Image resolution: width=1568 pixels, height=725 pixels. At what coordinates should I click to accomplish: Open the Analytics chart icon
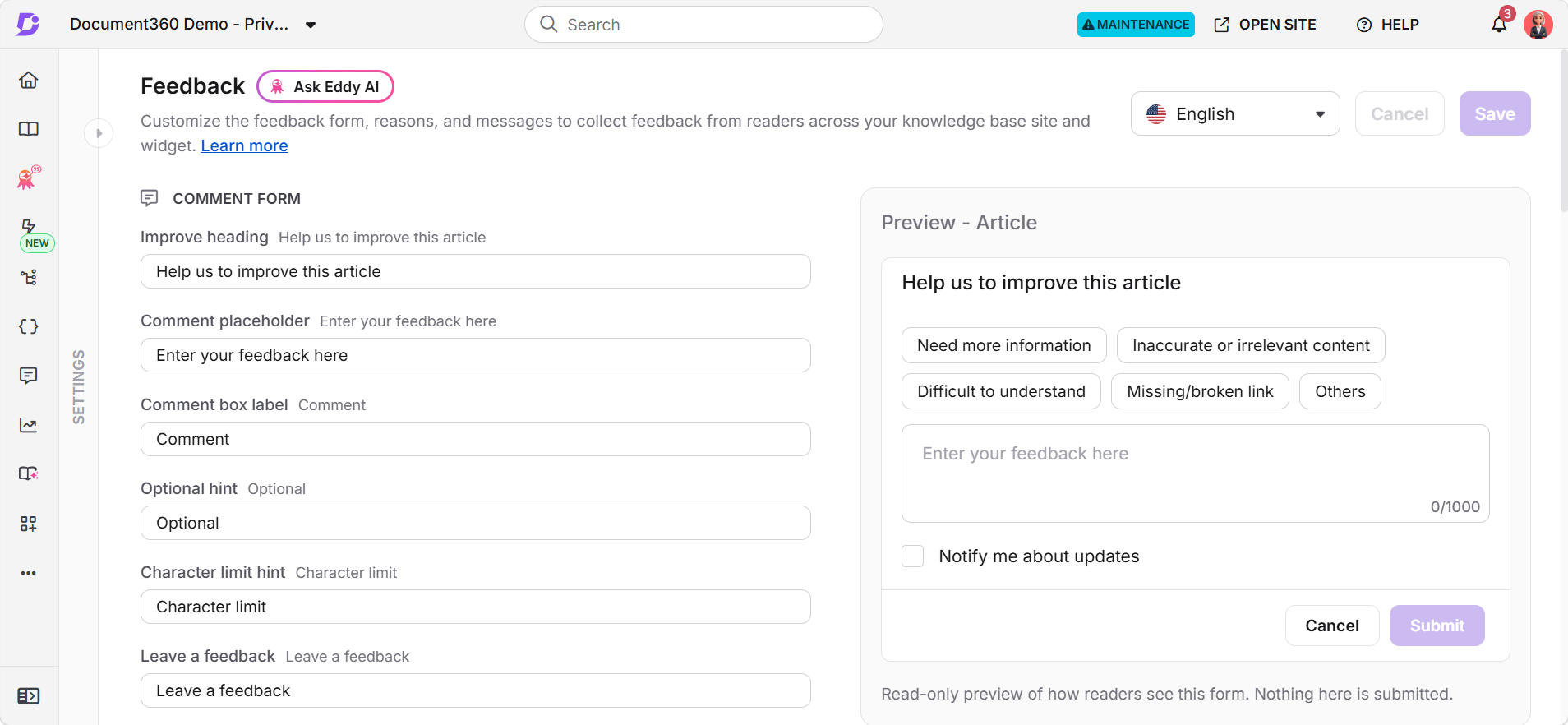[x=29, y=425]
